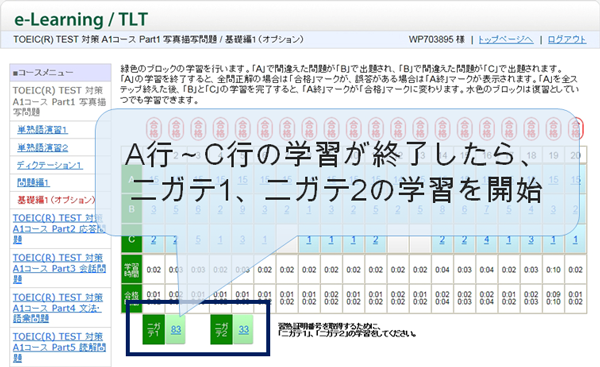Click the green 学習時間 row header
The height and width of the screenshot is (367, 600).
pos(131,269)
